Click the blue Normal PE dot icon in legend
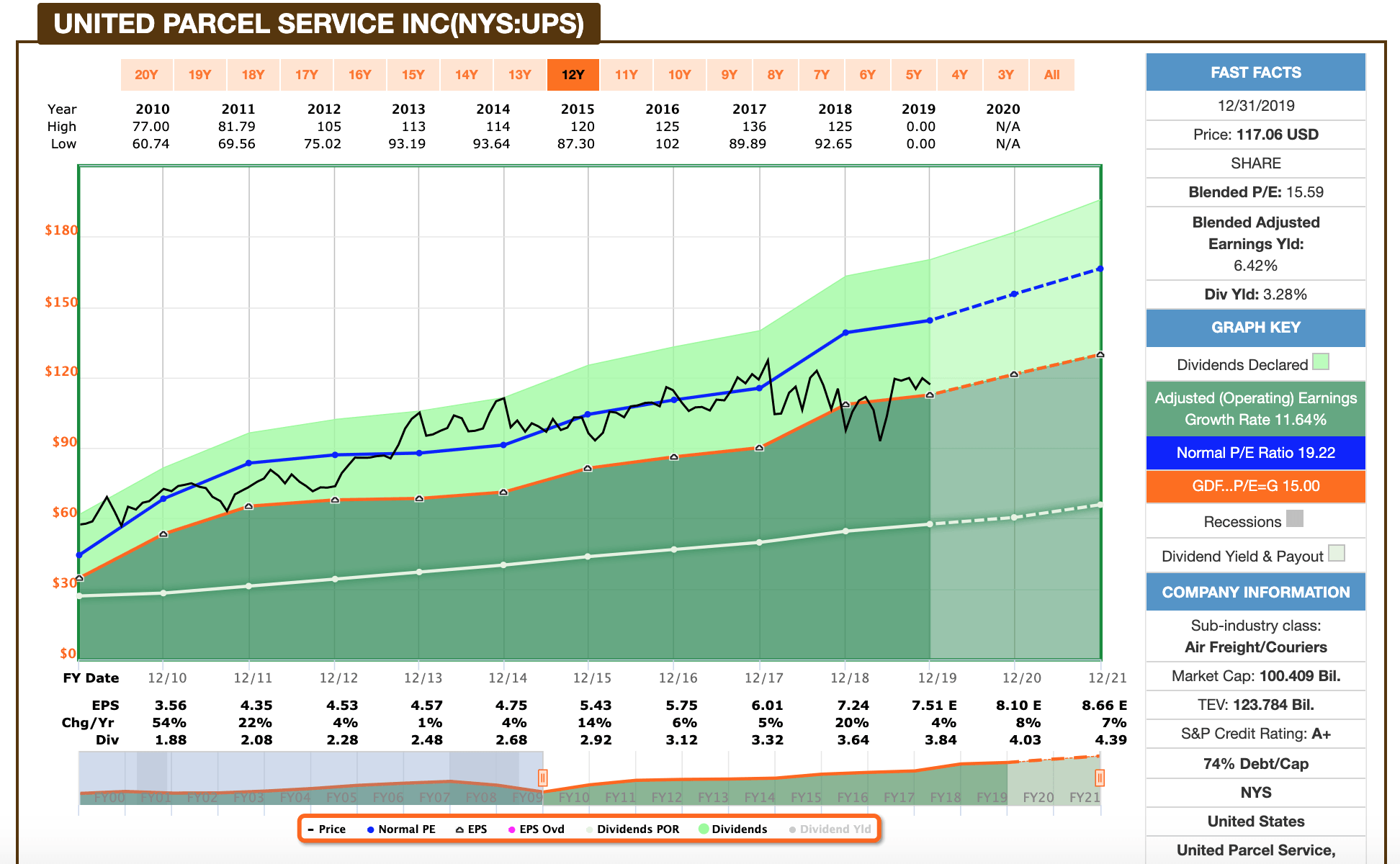The width and height of the screenshot is (1400, 864). pyautogui.click(x=370, y=829)
